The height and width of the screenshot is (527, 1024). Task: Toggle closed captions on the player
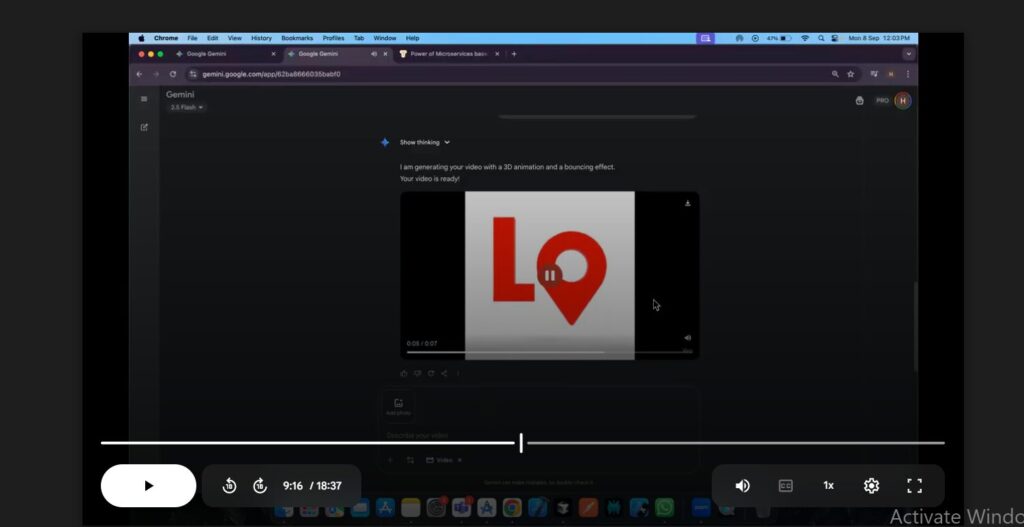[785, 486]
